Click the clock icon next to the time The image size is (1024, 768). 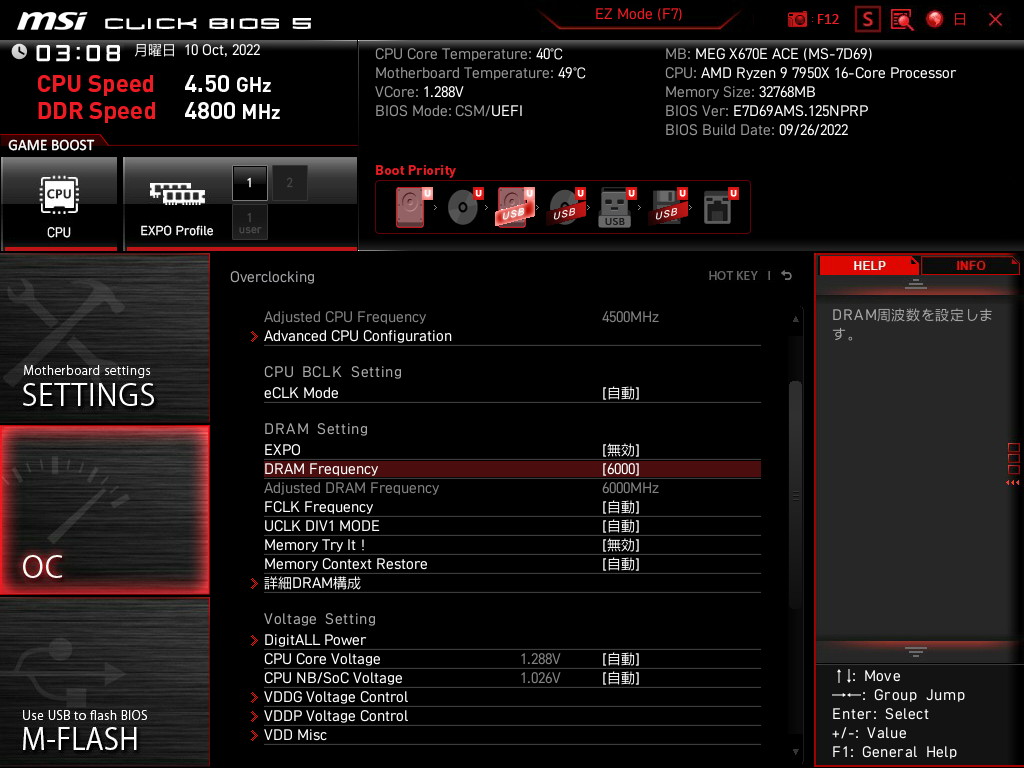[19, 52]
